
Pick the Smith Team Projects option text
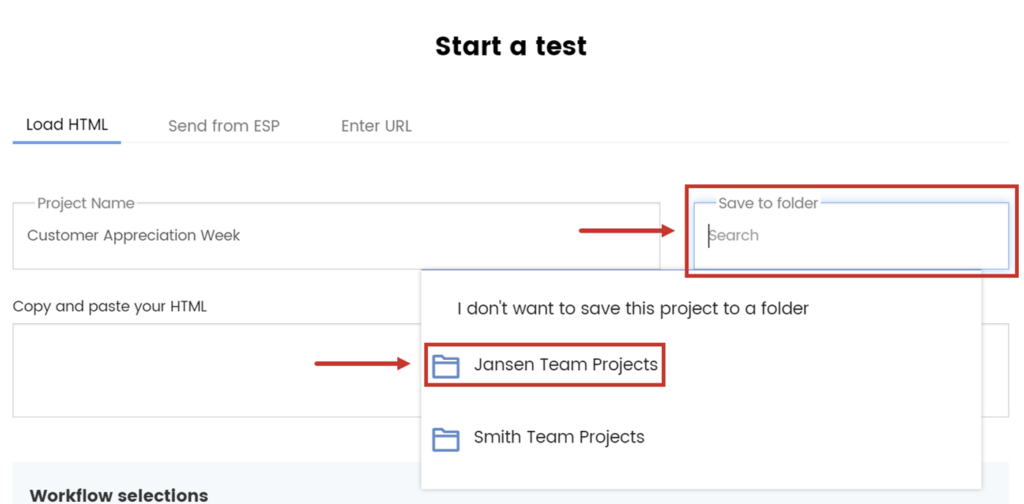(559, 437)
